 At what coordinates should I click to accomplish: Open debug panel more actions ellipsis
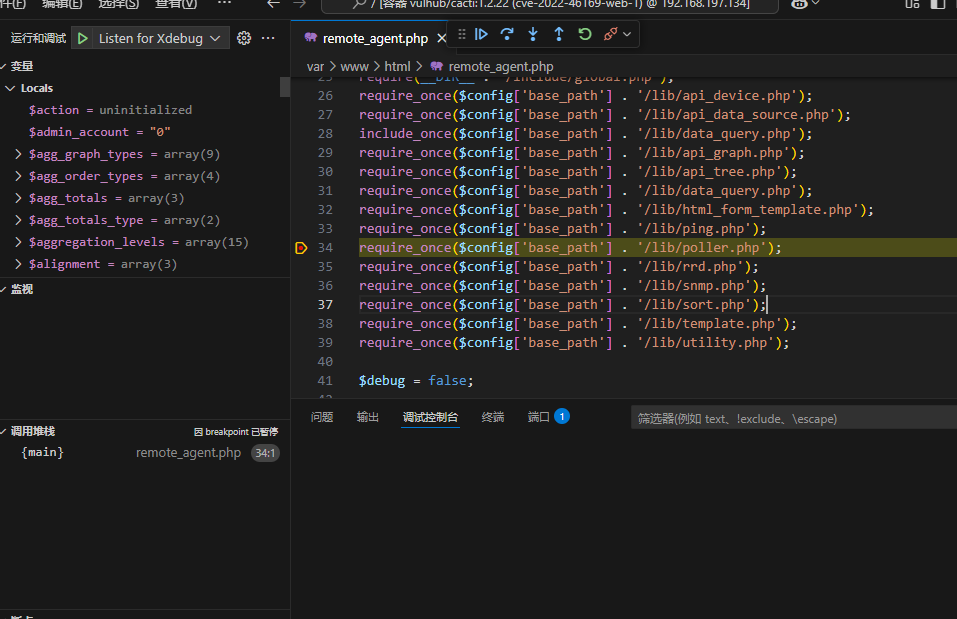coord(268,38)
